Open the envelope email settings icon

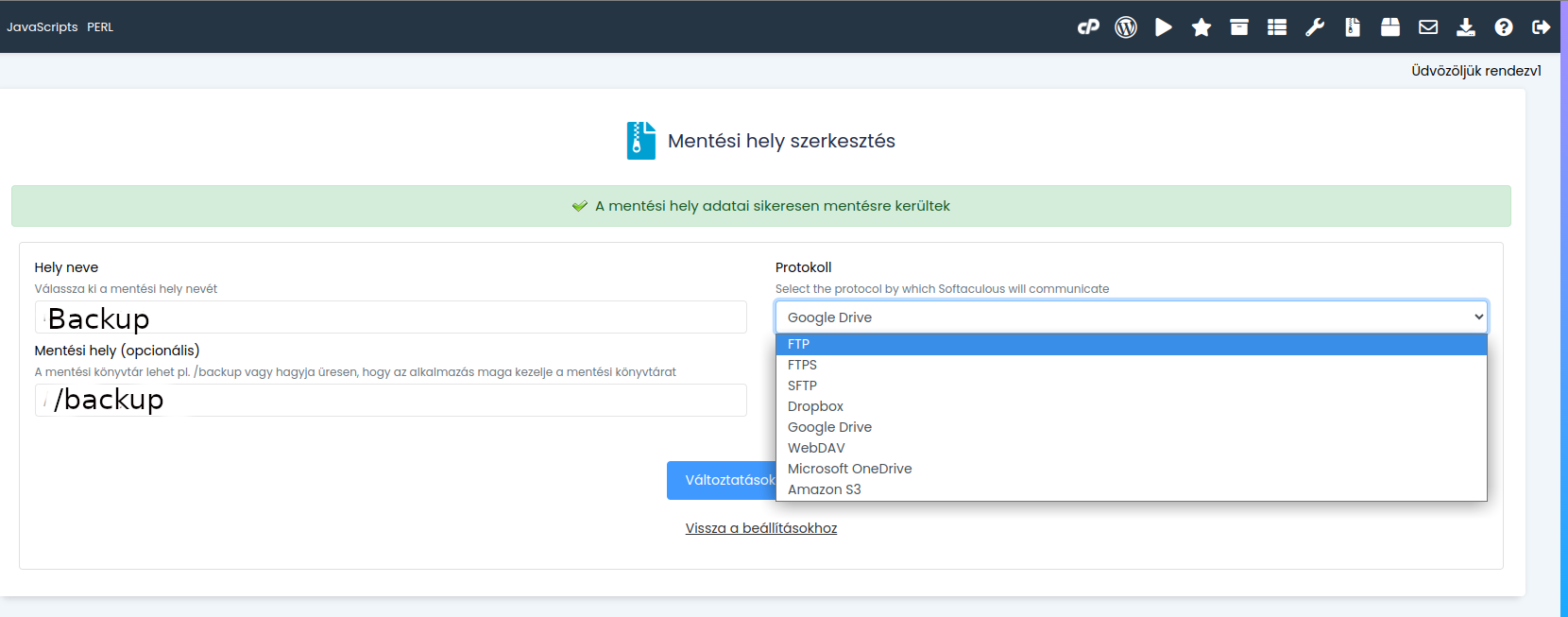coord(1428,27)
